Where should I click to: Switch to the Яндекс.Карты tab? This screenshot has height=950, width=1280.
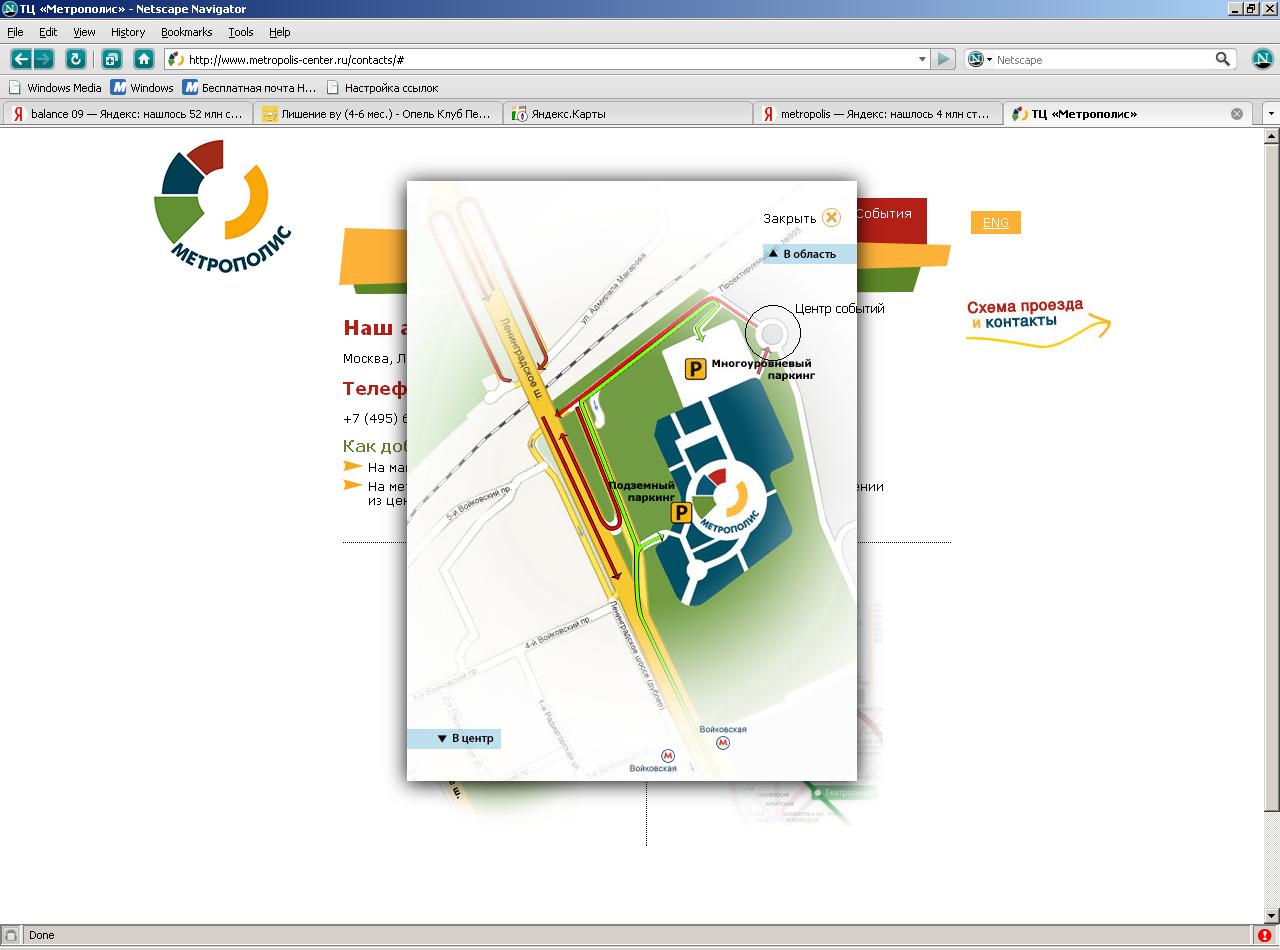point(628,114)
